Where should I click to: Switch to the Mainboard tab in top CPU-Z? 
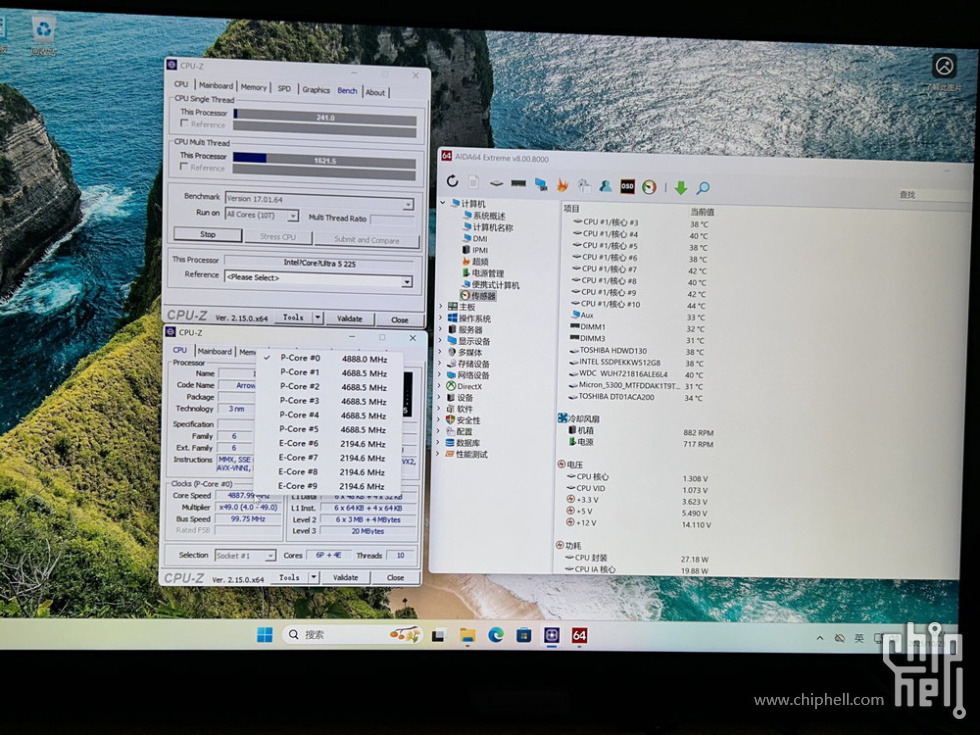click(x=215, y=87)
